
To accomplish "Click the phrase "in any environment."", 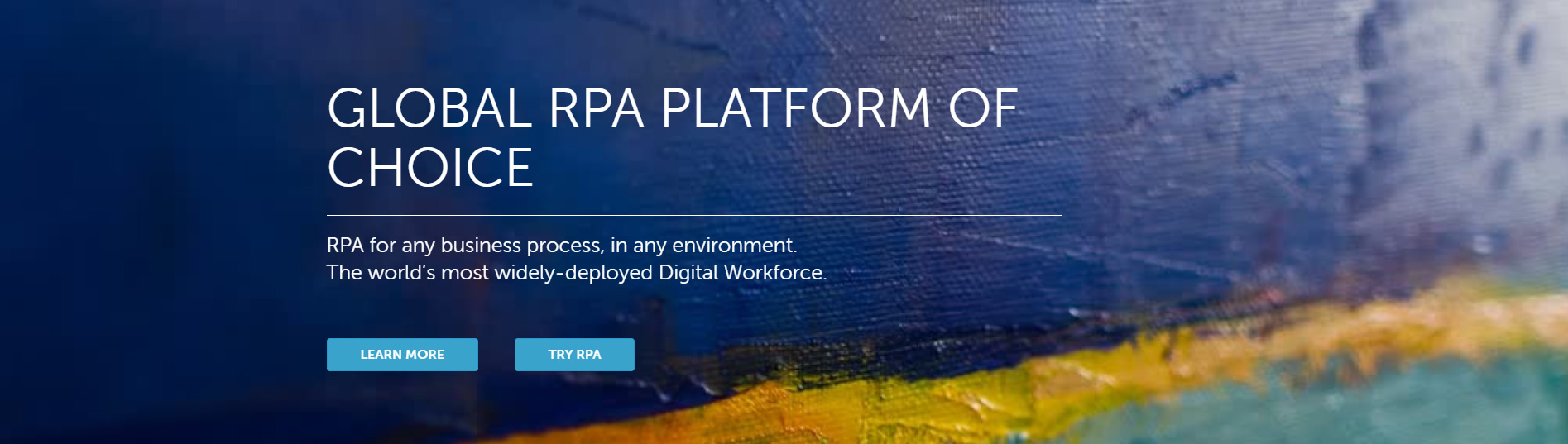I will [703, 246].
